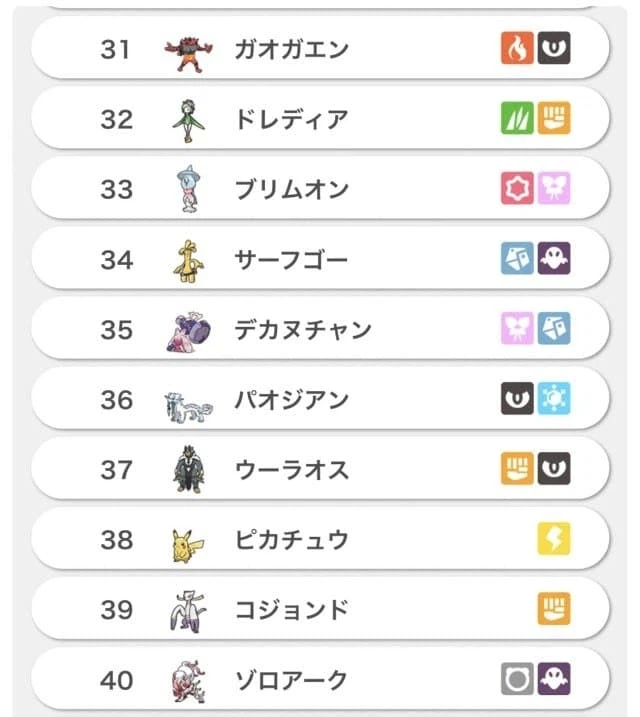Click the Normal type icon beside ゾロアーク
The width and height of the screenshot is (640, 717).
(x=517, y=680)
